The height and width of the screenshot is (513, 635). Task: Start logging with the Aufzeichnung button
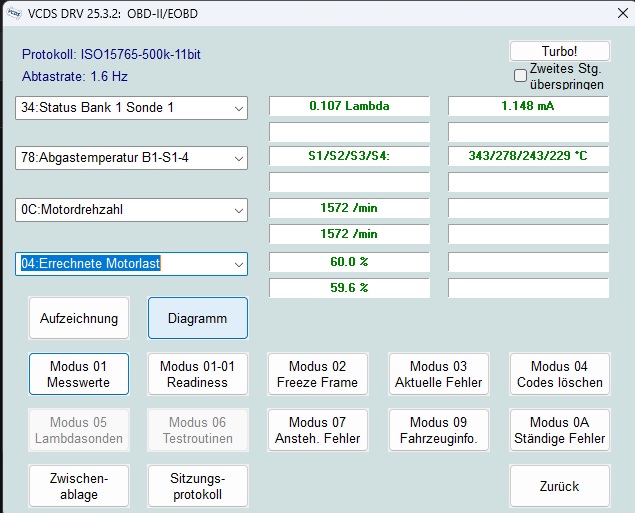(x=79, y=319)
